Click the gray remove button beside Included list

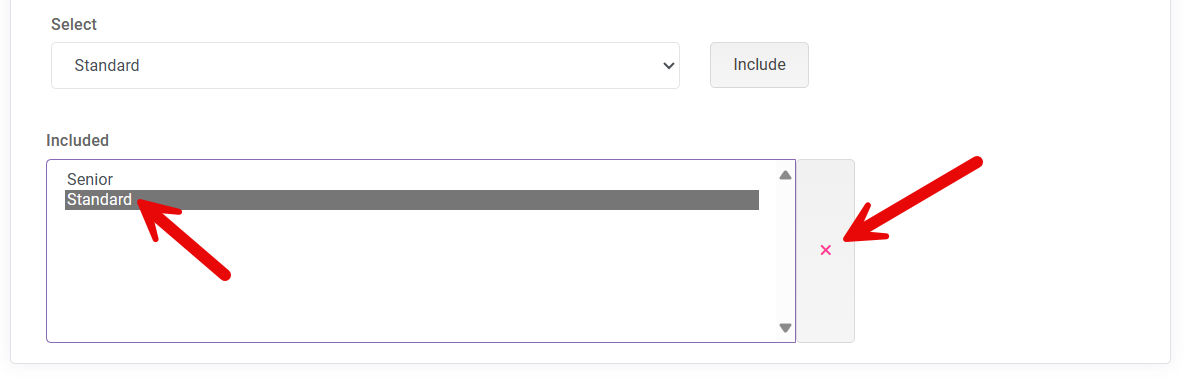[x=825, y=251]
